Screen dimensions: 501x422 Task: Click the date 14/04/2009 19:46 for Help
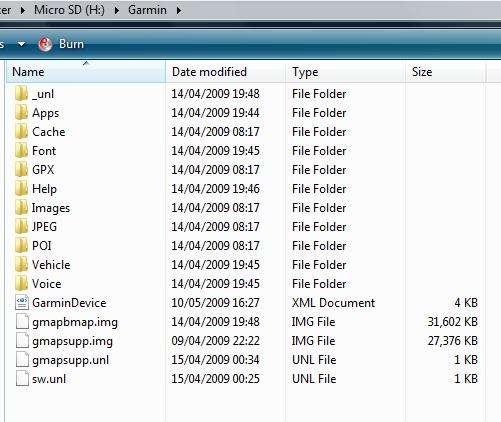(215, 189)
